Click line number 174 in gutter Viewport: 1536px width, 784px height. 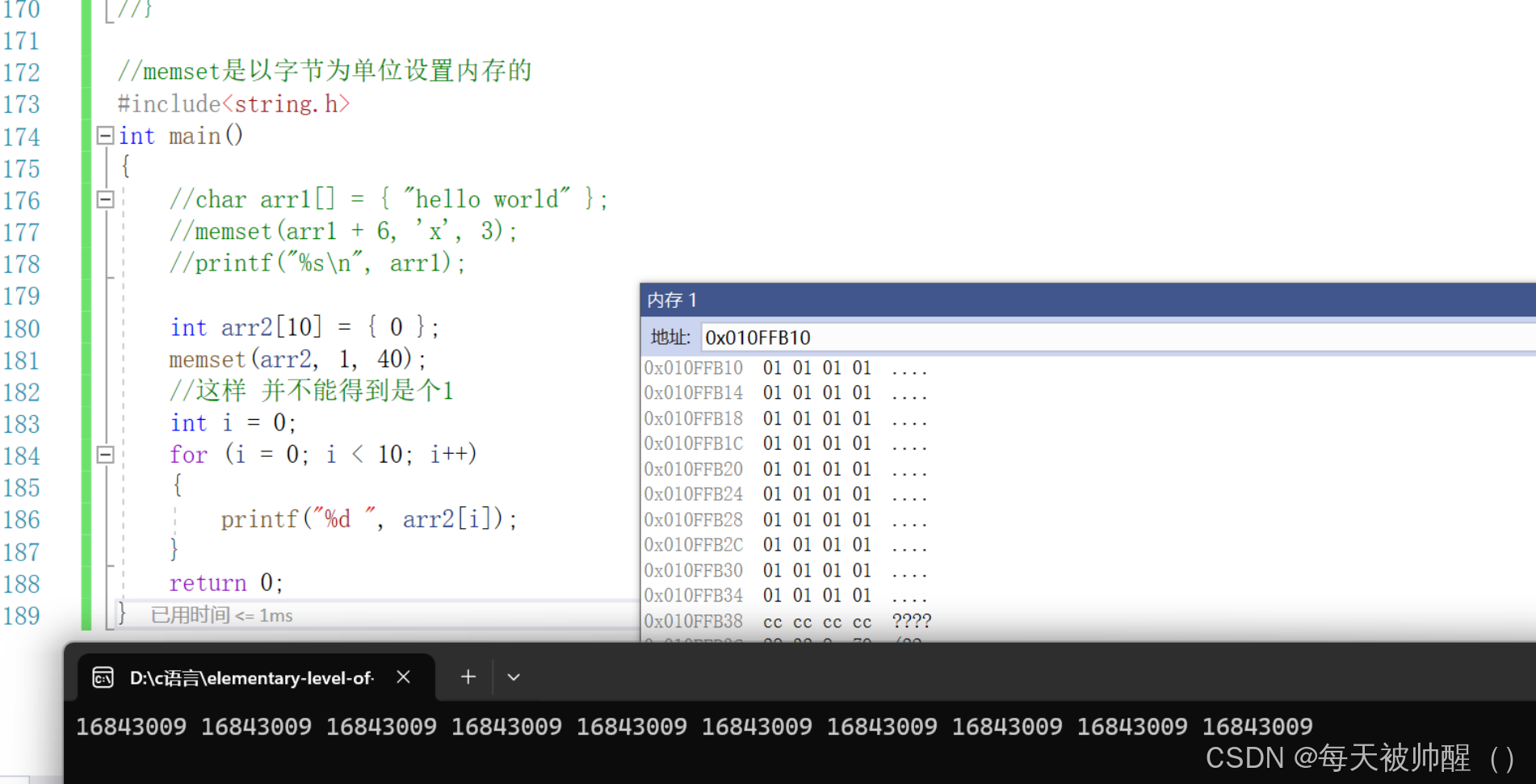(x=21, y=137)
